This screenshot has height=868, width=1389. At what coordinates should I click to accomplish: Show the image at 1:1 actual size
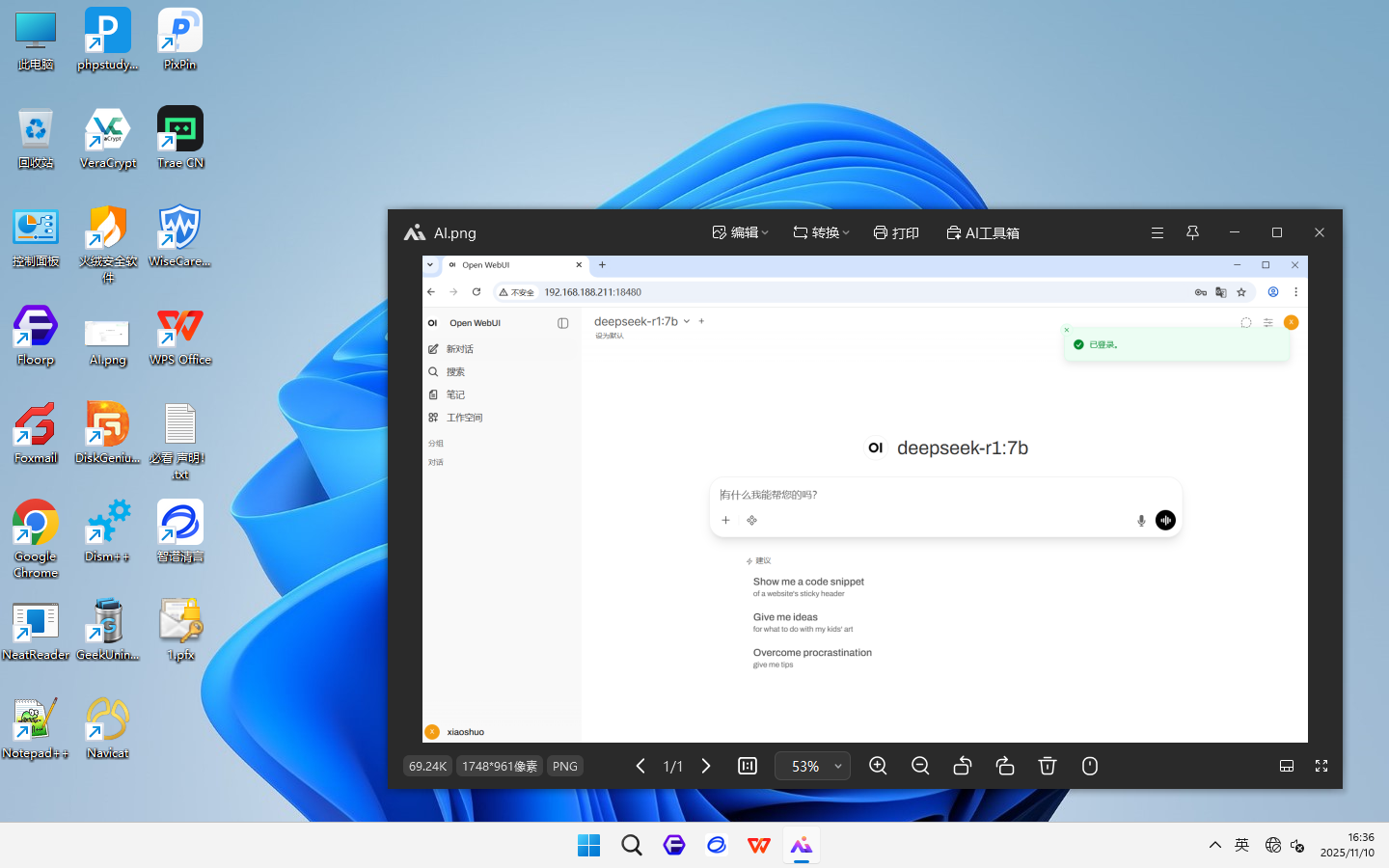pyautogui.click(x=748, y=766)
